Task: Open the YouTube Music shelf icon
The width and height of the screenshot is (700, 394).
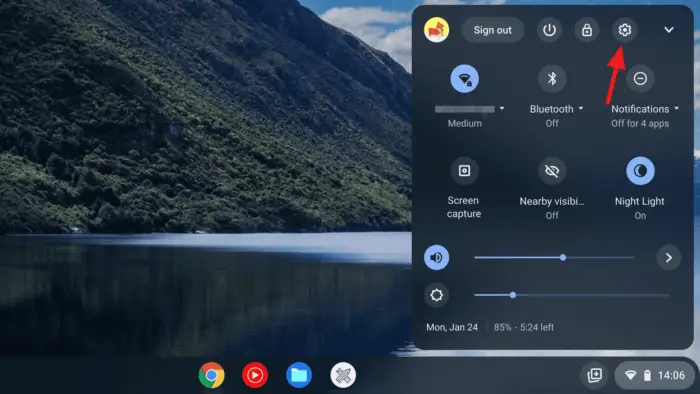Action: click(x=255, y=375)
